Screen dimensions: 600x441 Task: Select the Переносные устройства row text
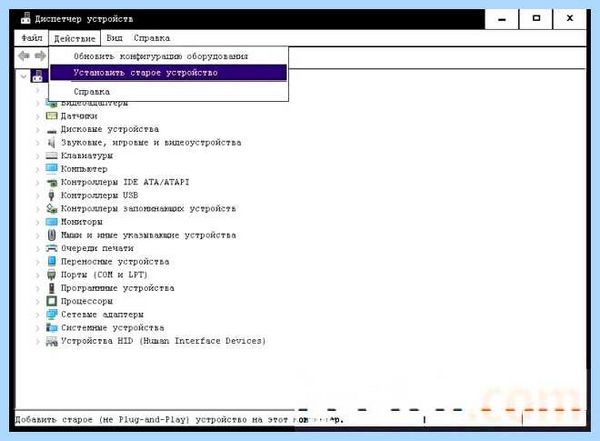pyautogui.click(x=115, y=261)
